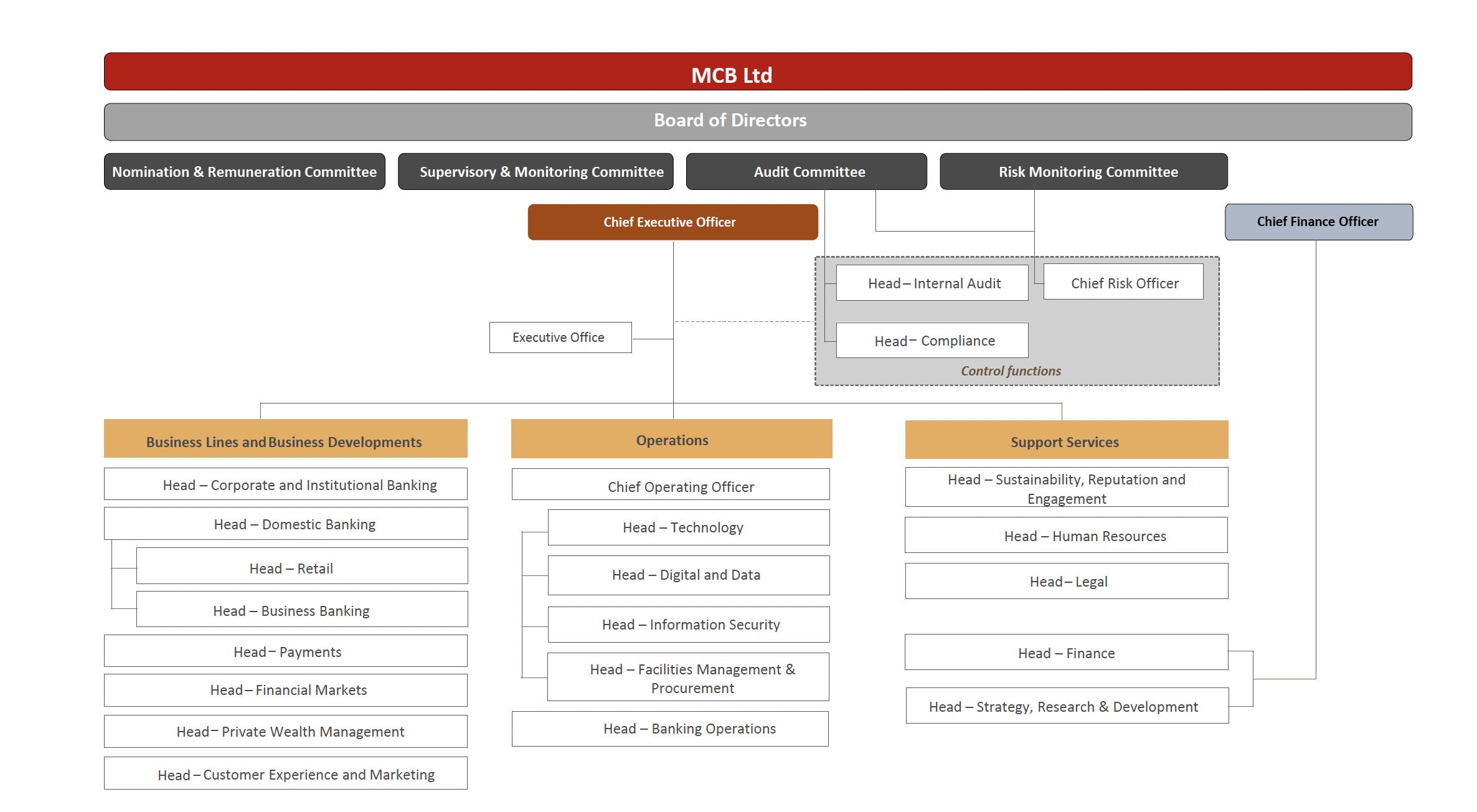Click Head – Information Security box
The image size is (1477, 812).
click(x=689, y=625)
